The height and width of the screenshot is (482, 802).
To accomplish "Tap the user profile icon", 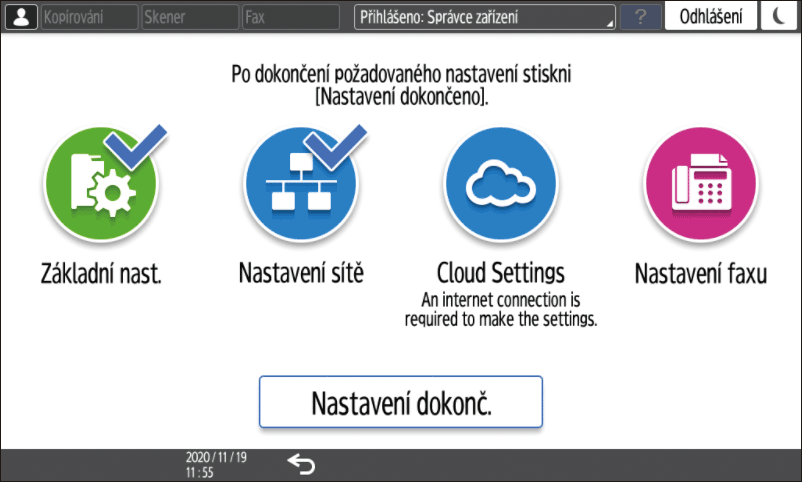I will (20, 17).
